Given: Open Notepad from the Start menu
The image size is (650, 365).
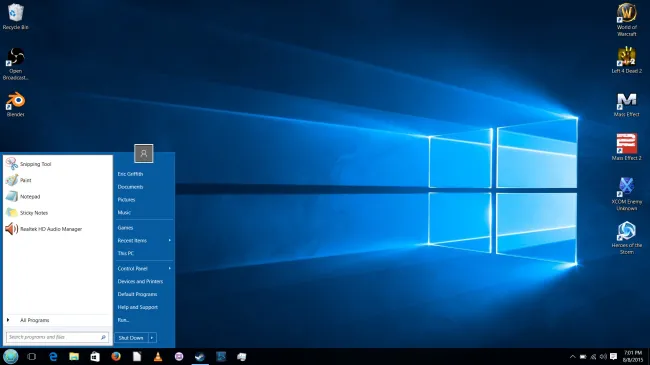Looking at the screenshot, I should pyautogui.click(x=57, y=197).
